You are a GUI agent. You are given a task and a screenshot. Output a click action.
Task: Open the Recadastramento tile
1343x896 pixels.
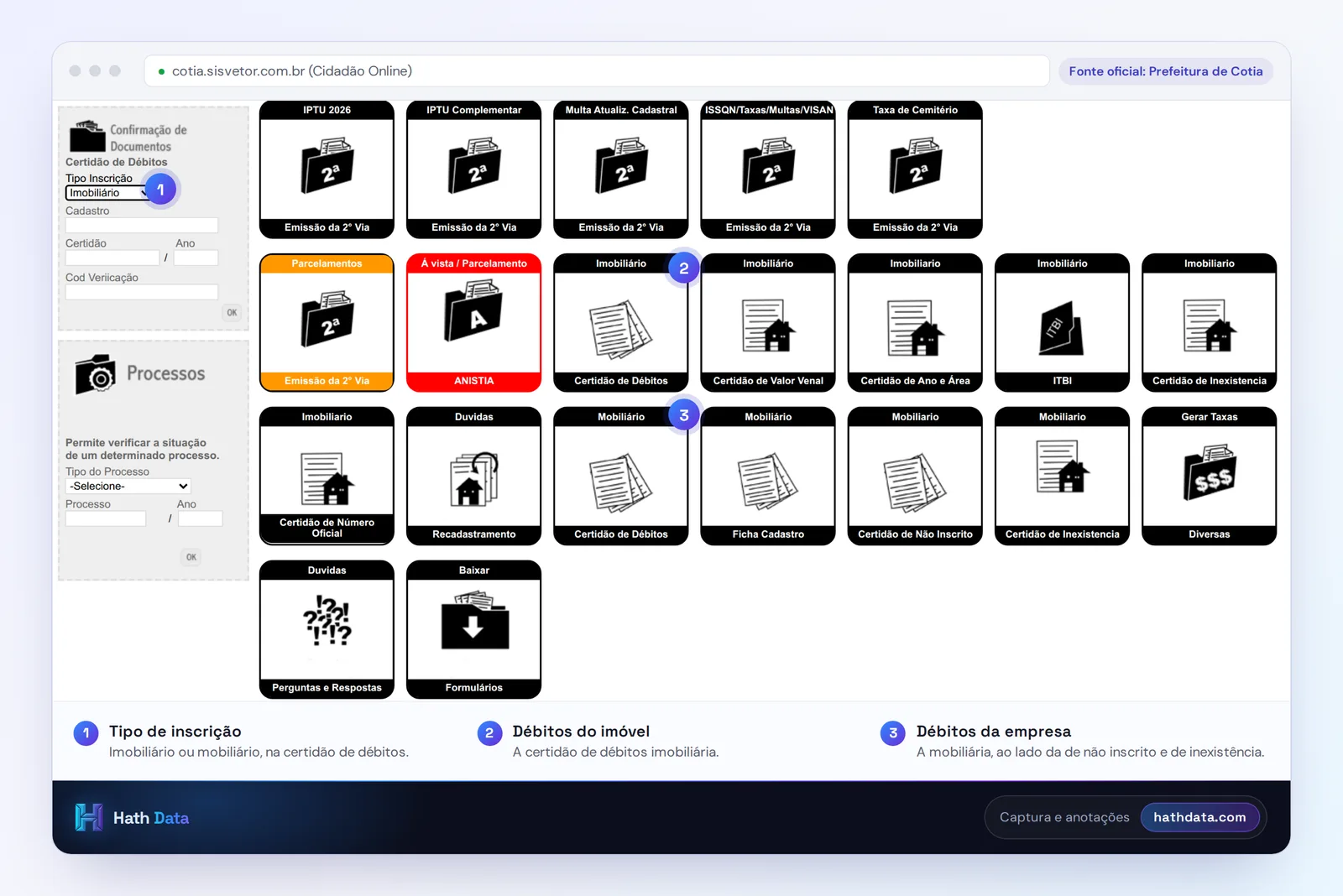tap(473, 477)
